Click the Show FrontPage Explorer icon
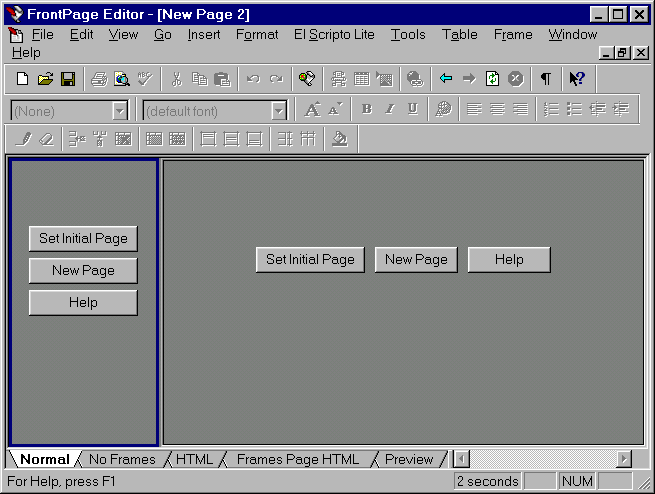Screen dimensions: 655x494 point(307,78)
